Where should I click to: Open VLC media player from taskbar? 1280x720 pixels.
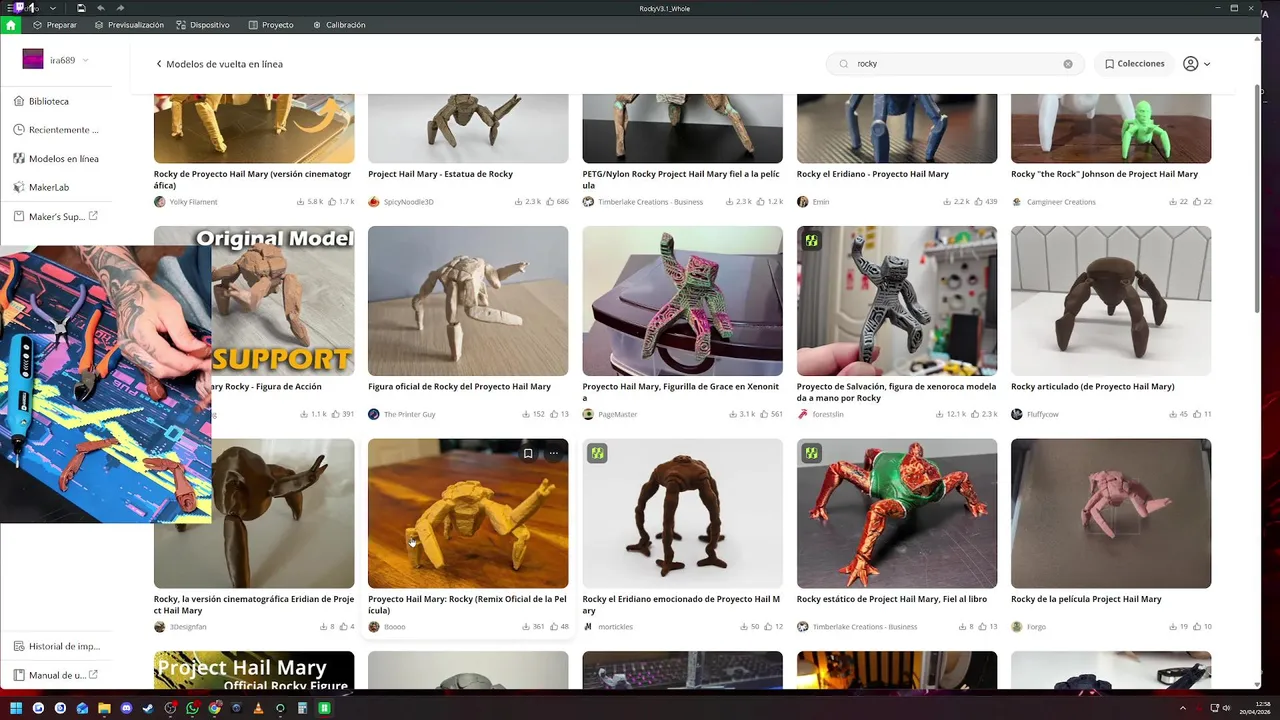coord(258,708)
